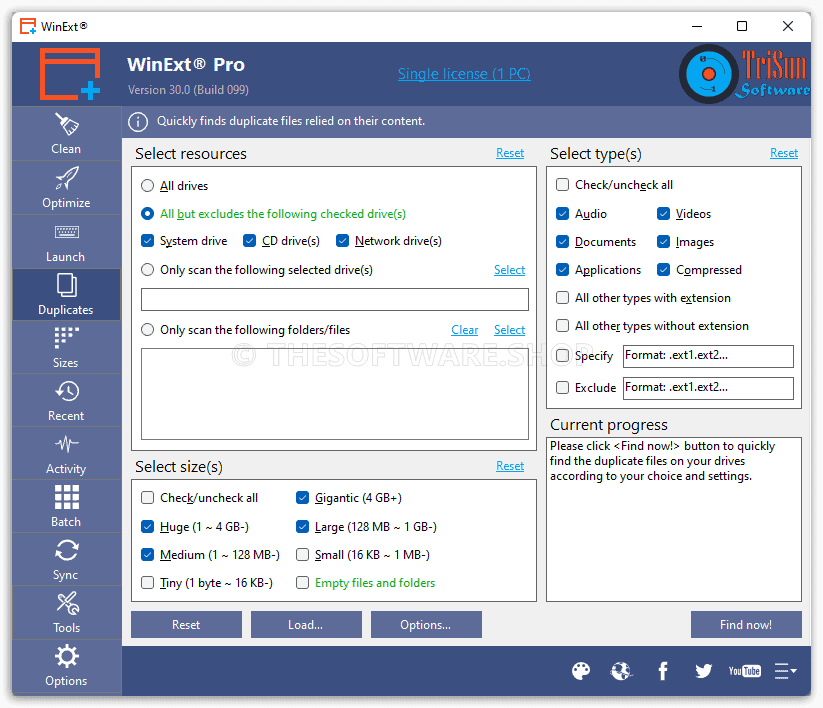Open the Clean module in sidebar
Image resolution: width=823 pixels, height=708 pixels.
[66, 134]
